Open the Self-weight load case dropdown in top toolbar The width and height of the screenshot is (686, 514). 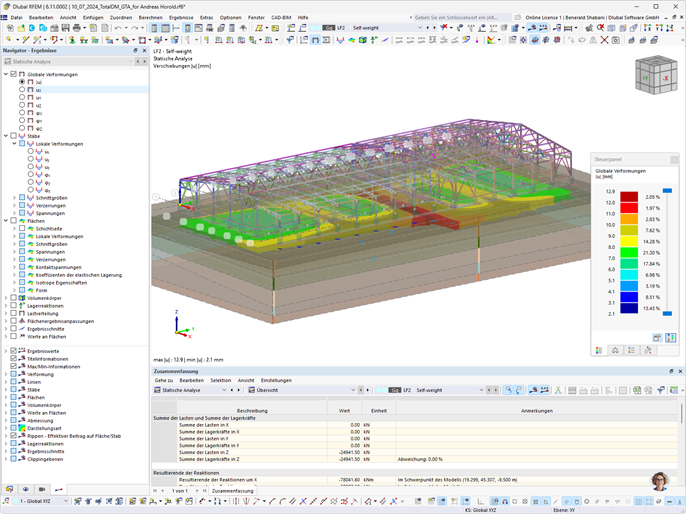click(420, 28)
